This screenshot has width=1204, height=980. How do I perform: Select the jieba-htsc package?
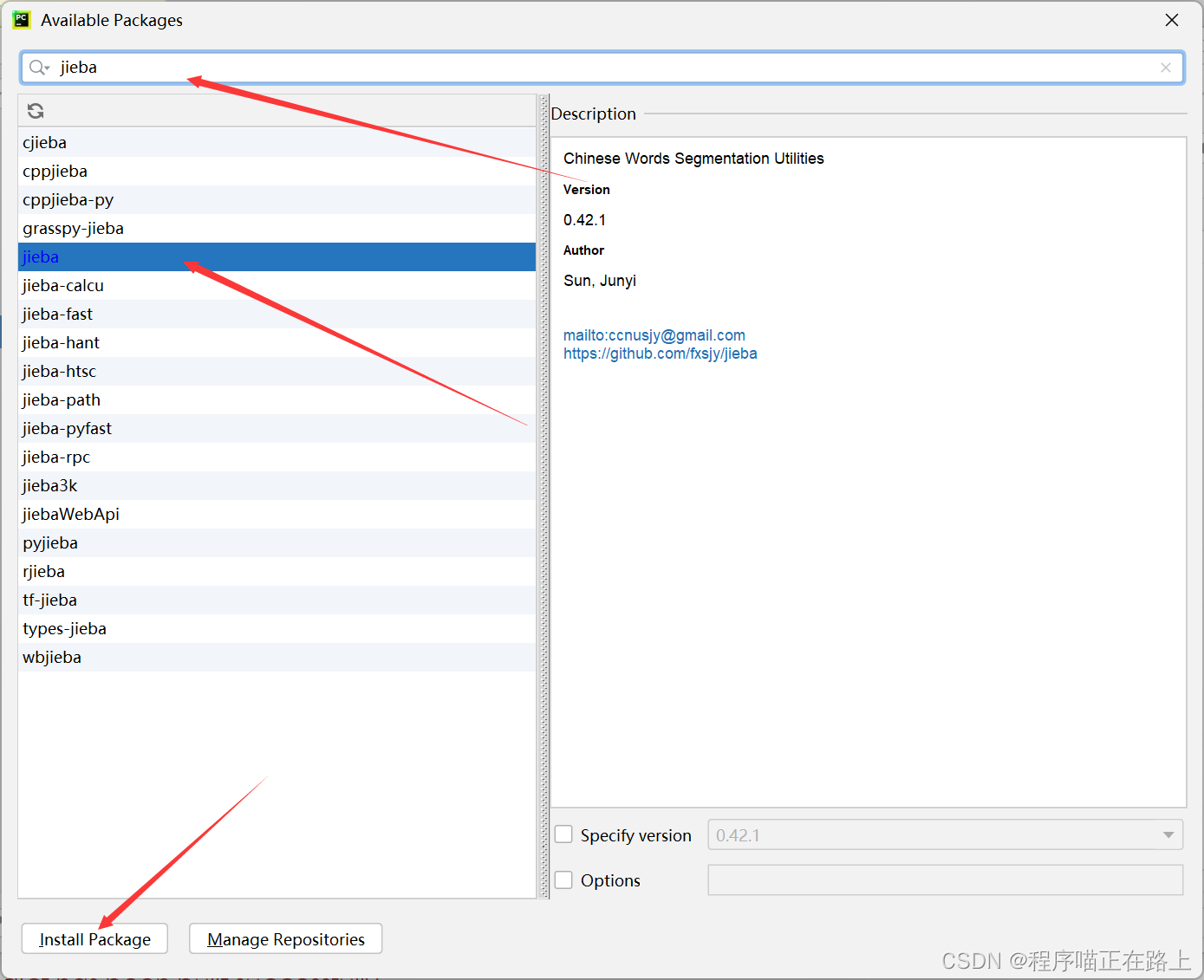277,371
